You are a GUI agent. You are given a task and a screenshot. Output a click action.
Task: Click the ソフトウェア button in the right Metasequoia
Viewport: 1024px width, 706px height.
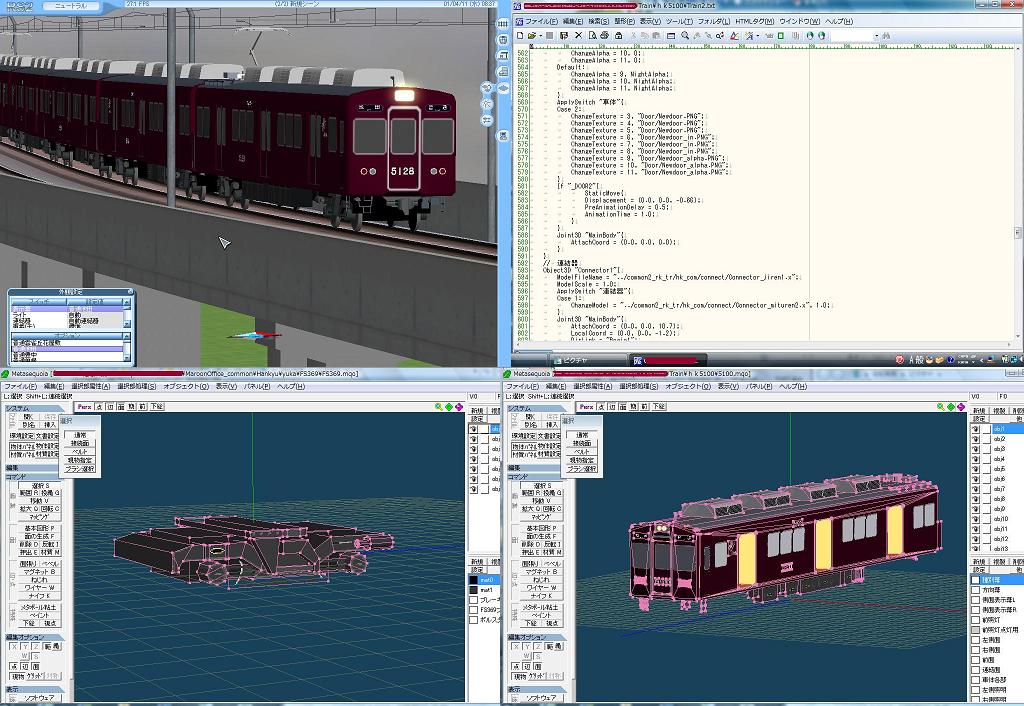click(x=541, y=698)
